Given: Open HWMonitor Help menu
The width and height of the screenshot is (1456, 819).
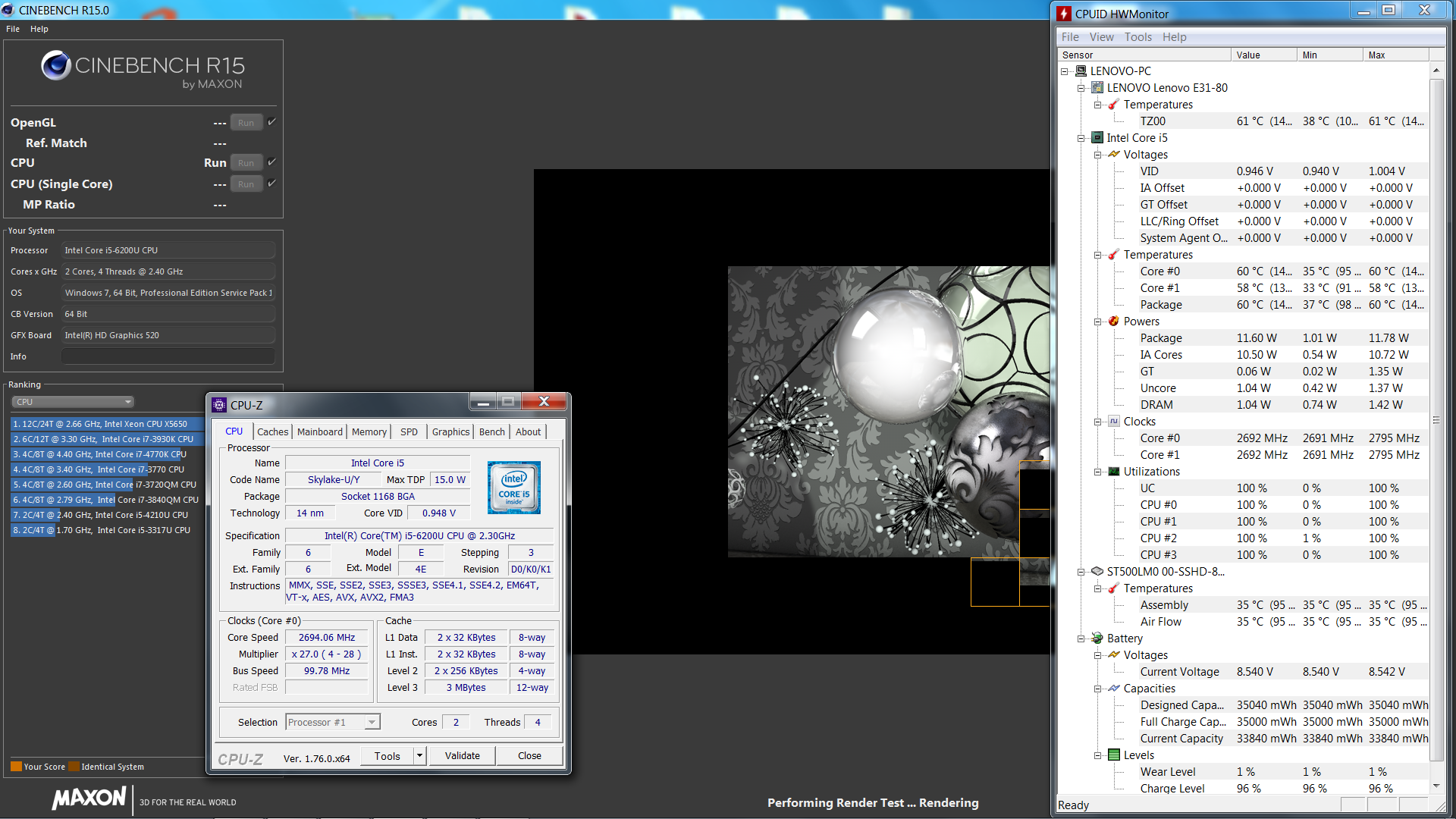Looking at the screenshot, I should click(1174, 37).
